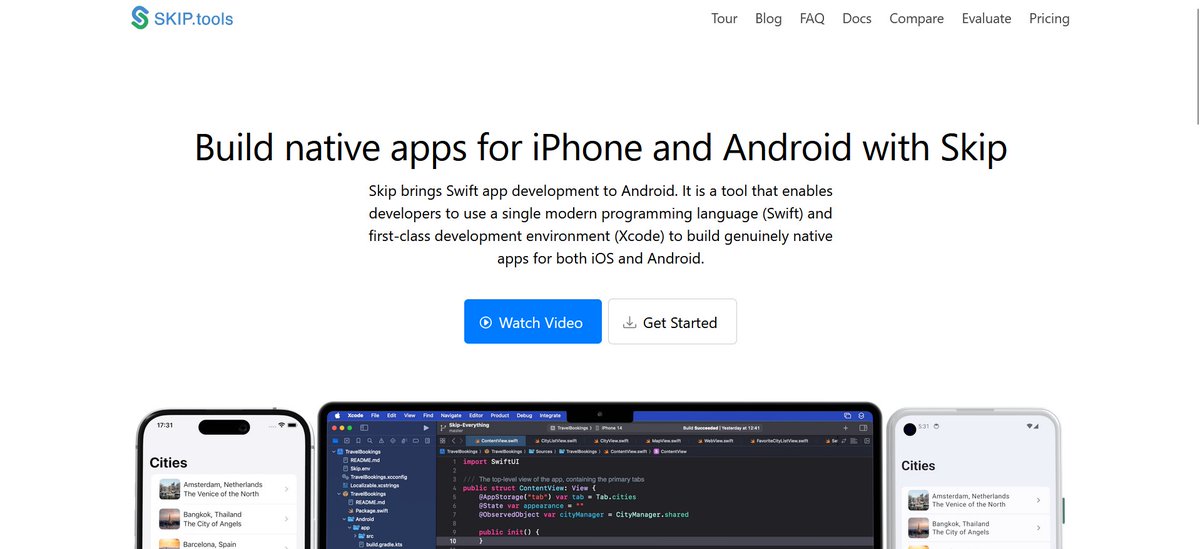Image resolution: width=1200 pixels, height=549 pixels.
Task: Open Product menu in Xcode mockup
Action: tap(500, 415)
